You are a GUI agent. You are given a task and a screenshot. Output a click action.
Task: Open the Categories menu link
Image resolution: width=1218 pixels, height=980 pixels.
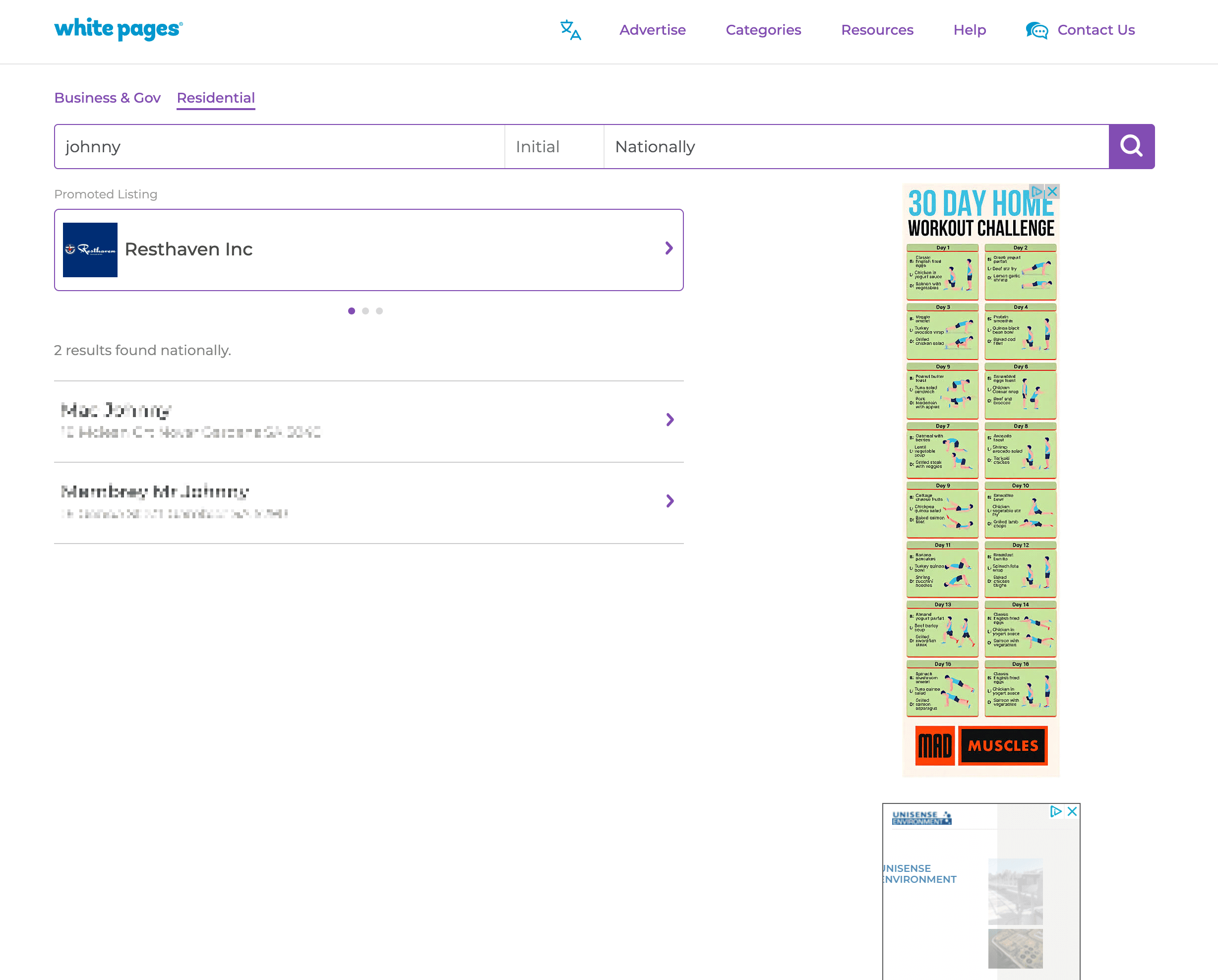pos(763,30)
